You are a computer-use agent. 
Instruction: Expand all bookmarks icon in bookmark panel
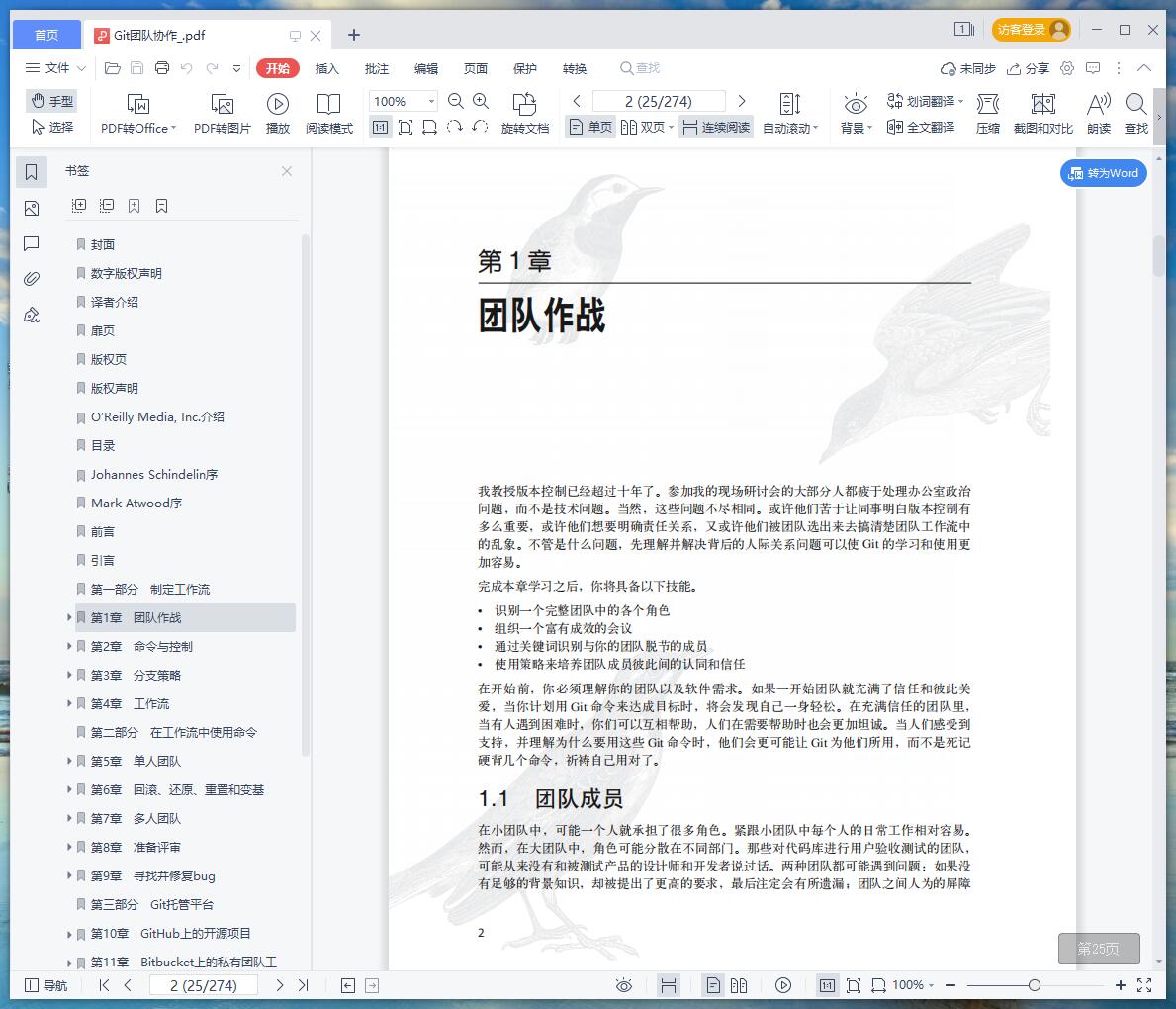[79, 206]
